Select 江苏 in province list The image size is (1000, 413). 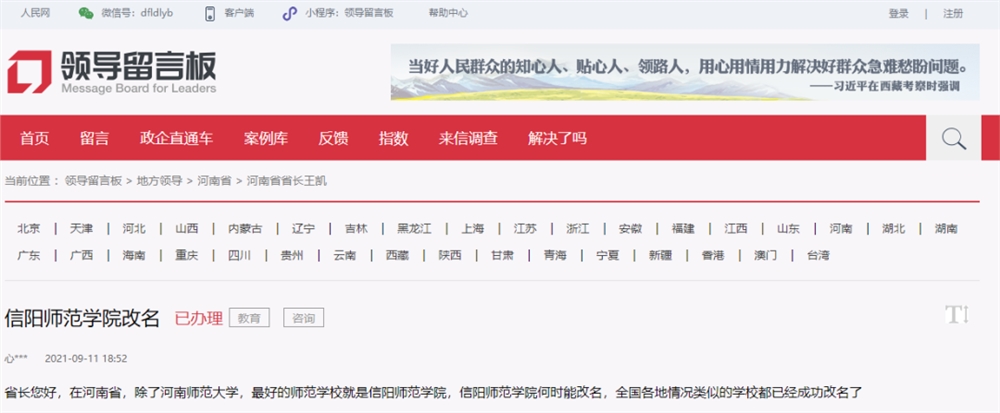tap(525, 228)
